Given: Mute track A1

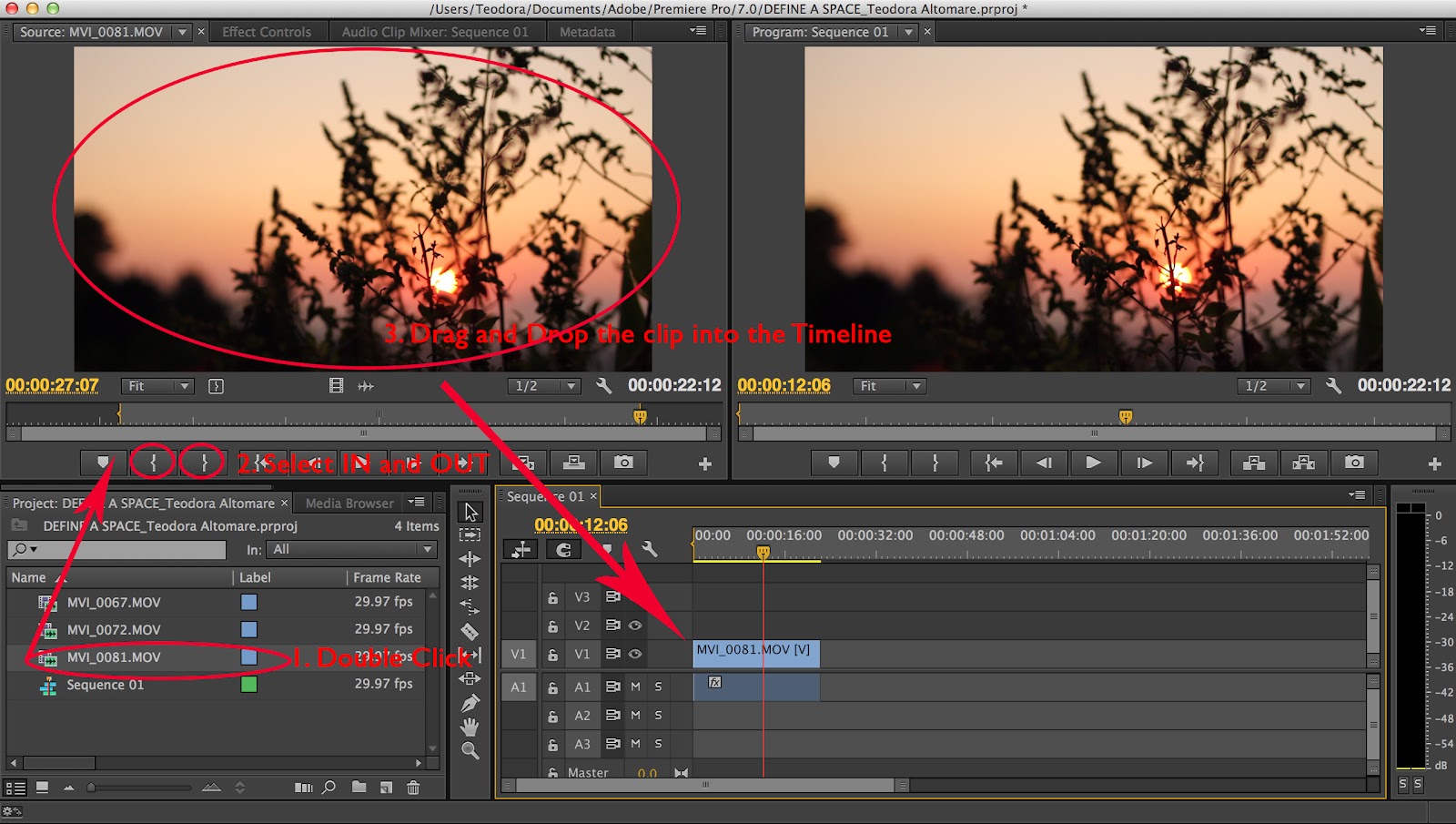Looking at the screenshot, I should point(635,687).
